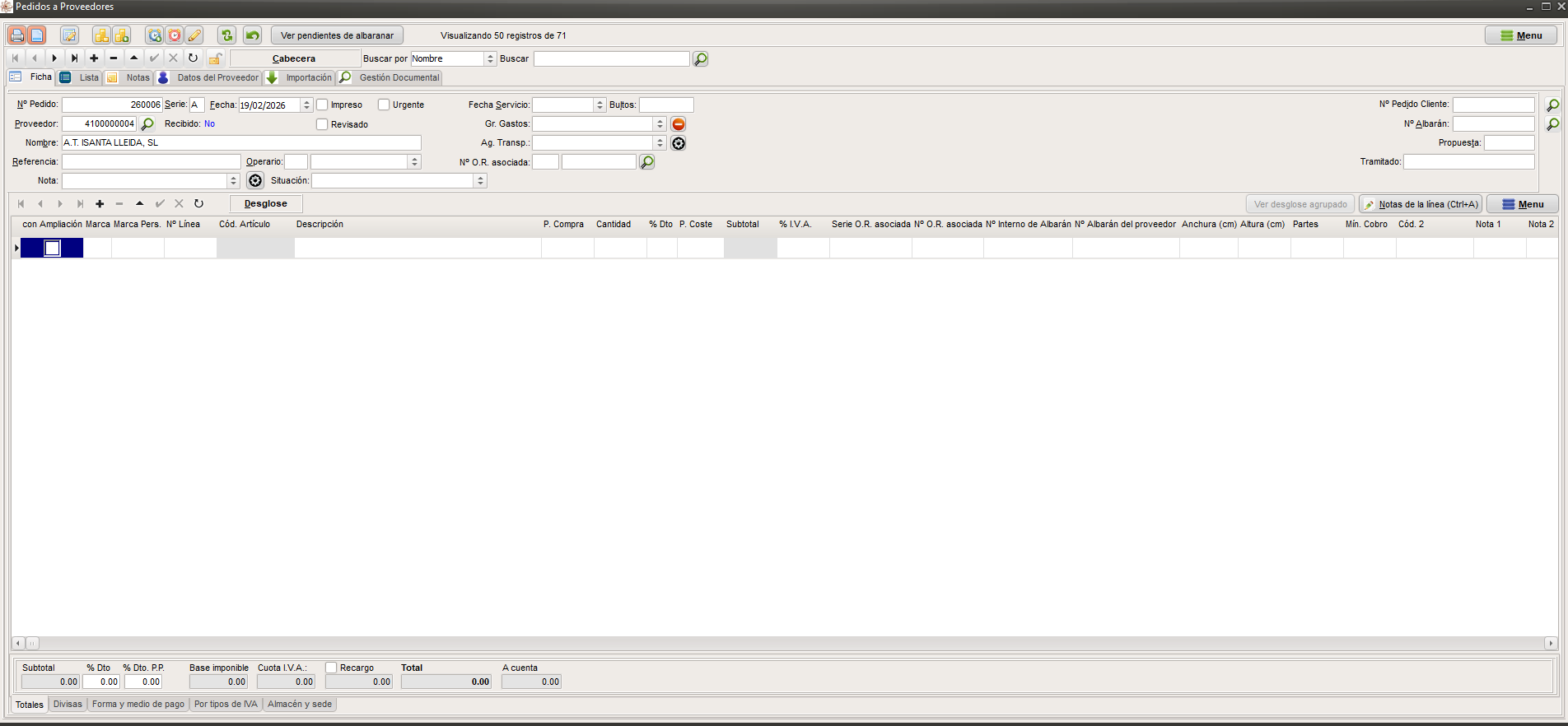
Task: Click the magnifier search icon next to Proveedor field
Action: tap(147, 124)
